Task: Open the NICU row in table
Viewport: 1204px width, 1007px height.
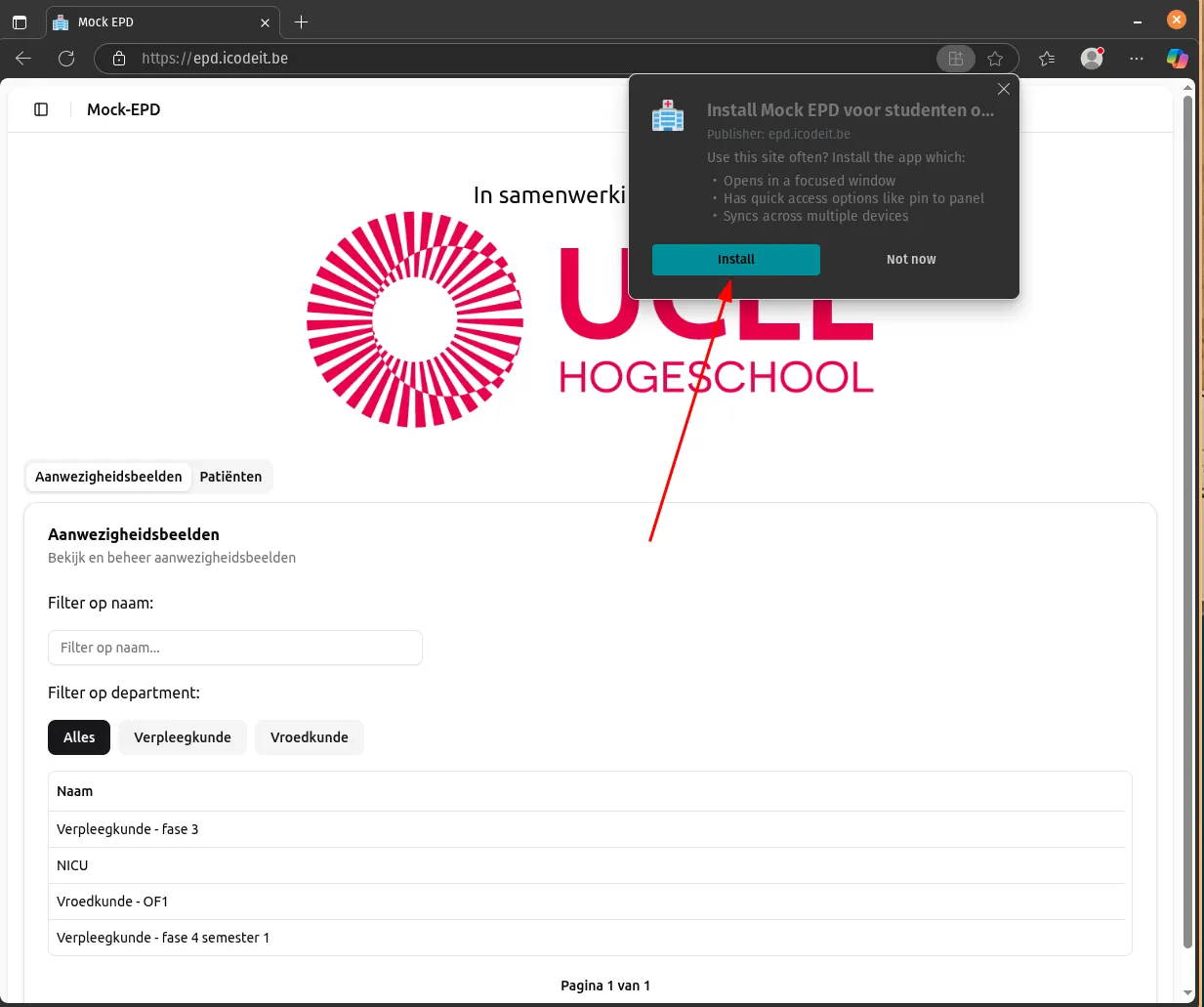Action: pyautogui.click(x=72, y=865)
